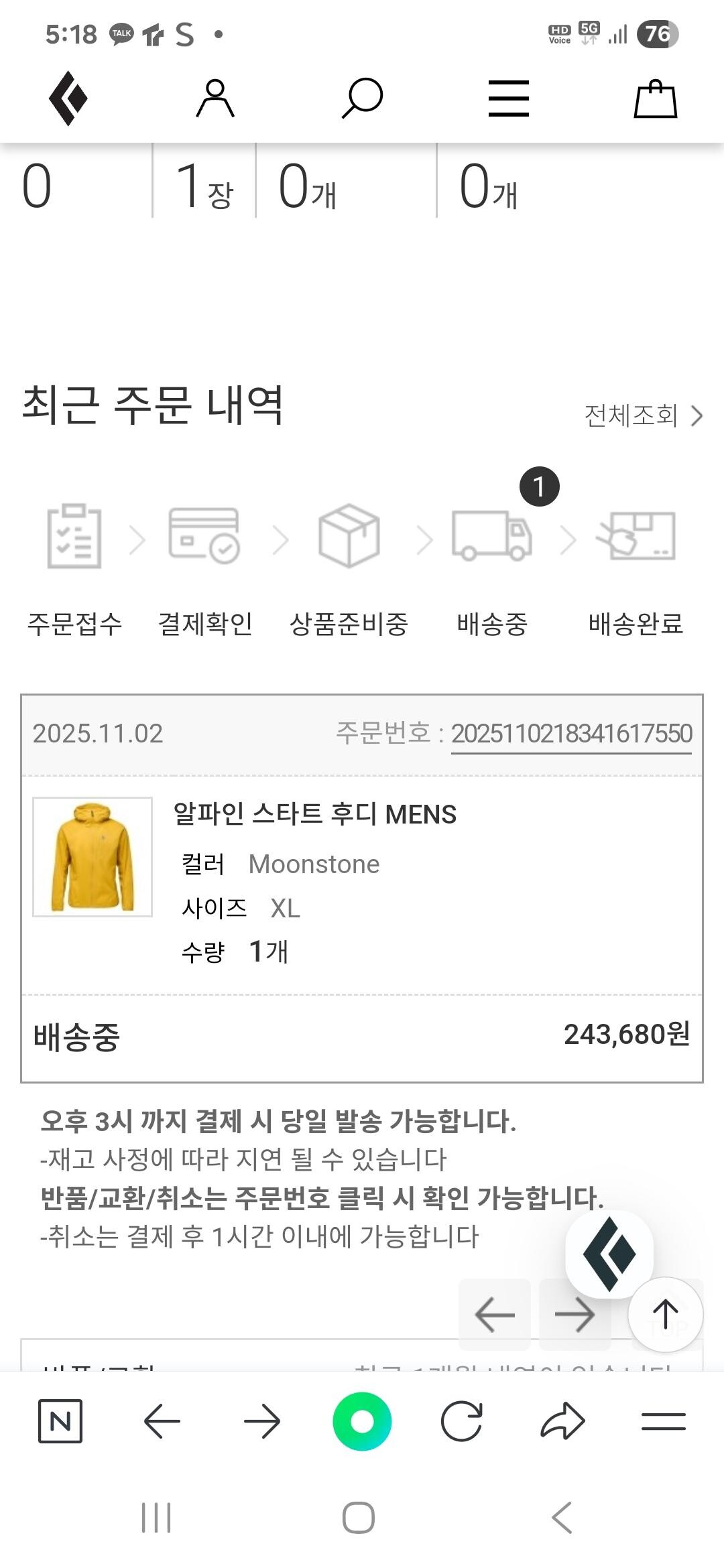
Task: Open order number 2025110218341617550 link
Action: pyautogui.click(x=571, y=734)
